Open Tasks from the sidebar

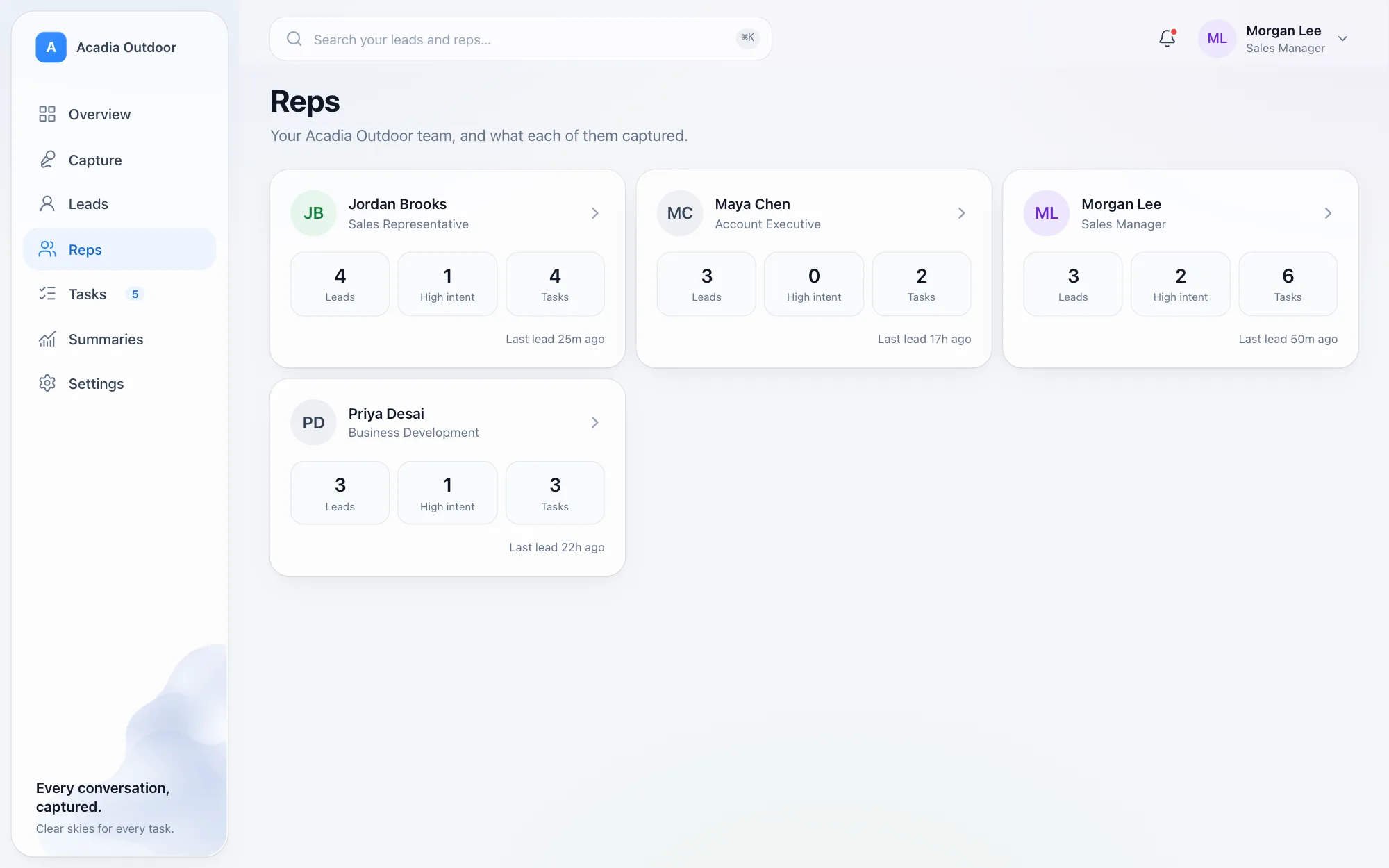point(119,294)
